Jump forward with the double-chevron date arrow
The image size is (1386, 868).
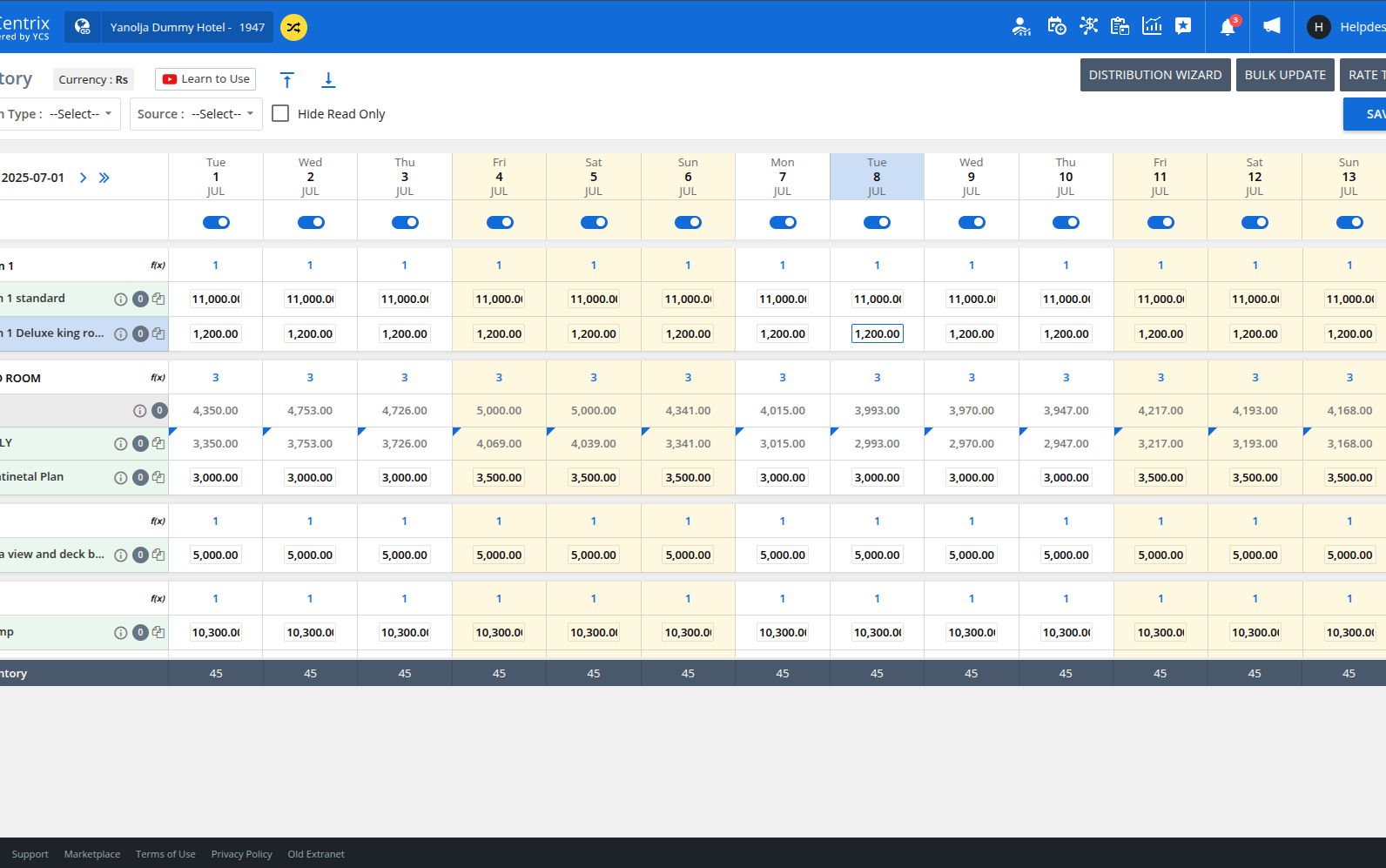[104, 178]
